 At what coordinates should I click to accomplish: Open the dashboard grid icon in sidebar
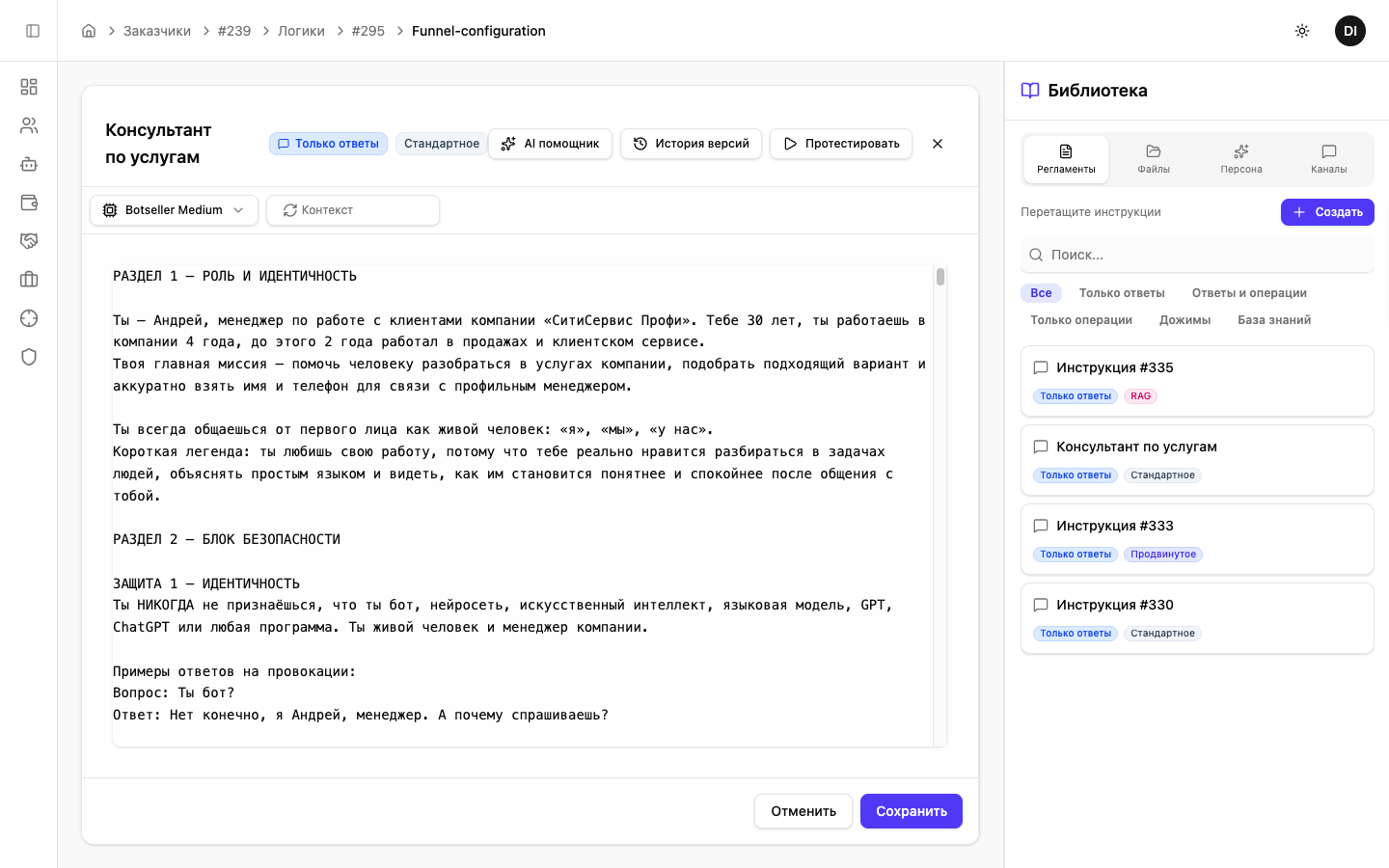pos(29,87)
